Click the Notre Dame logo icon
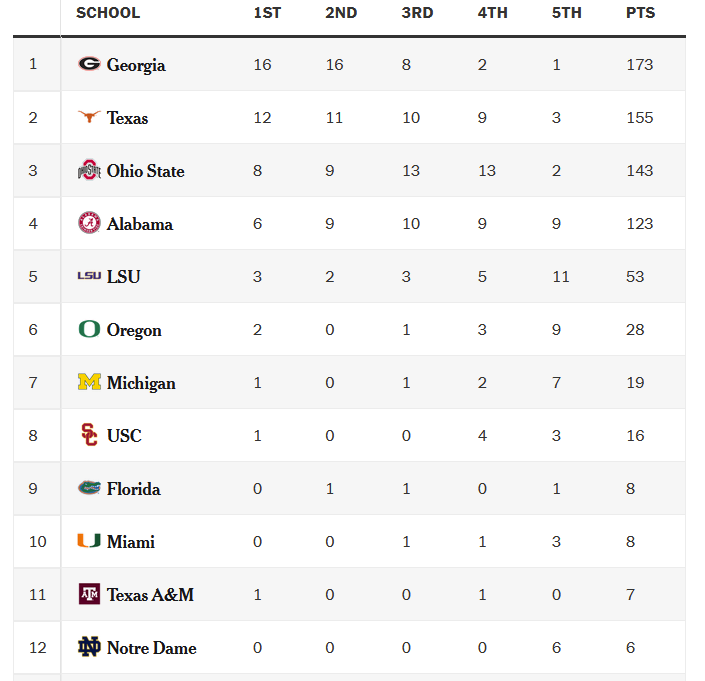 point(89,647)
